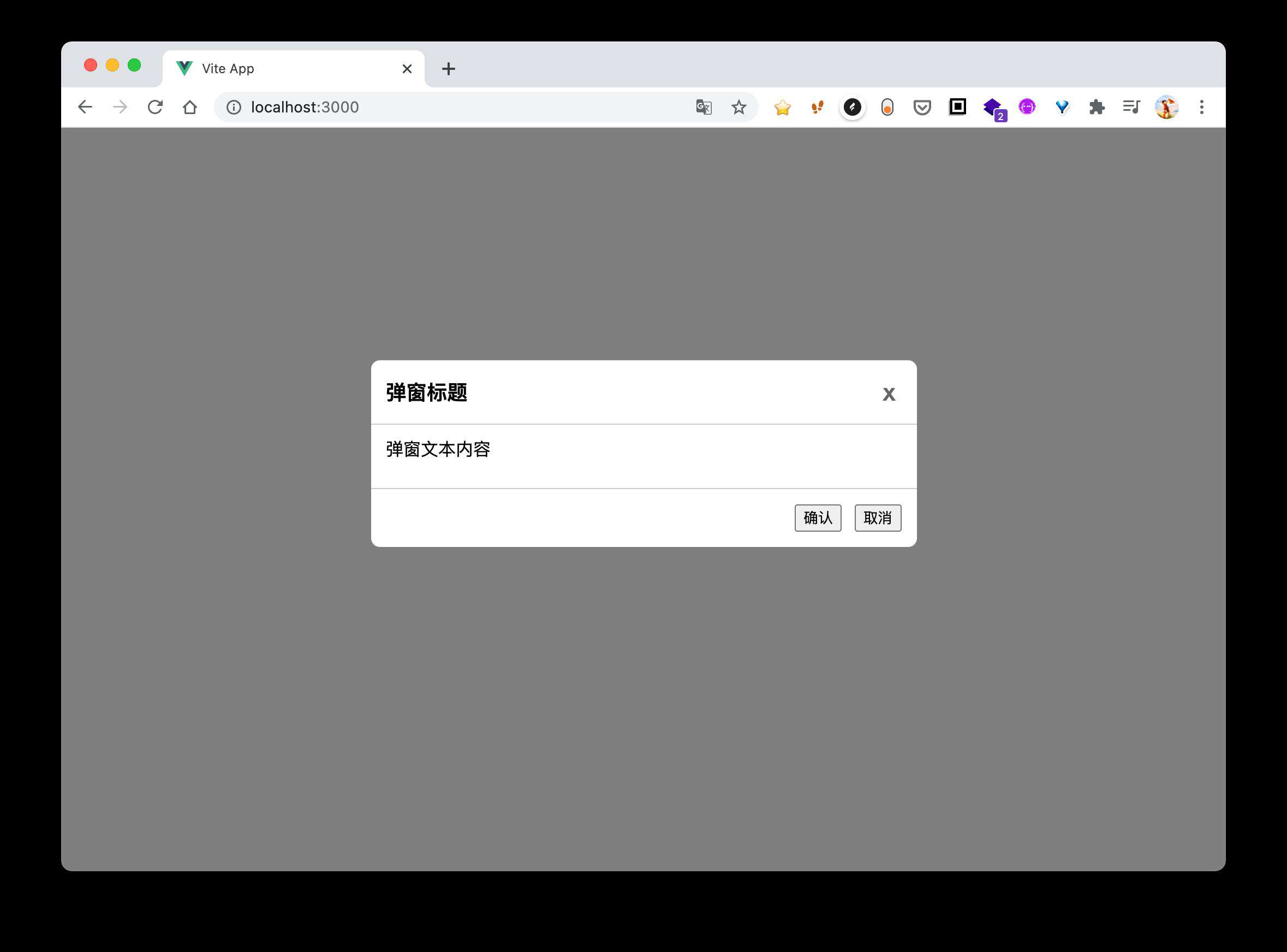Viewport: 1287px width, 952px height.
Task: Click the dialog text 弹窗文本内容
Action: point(438,449)
